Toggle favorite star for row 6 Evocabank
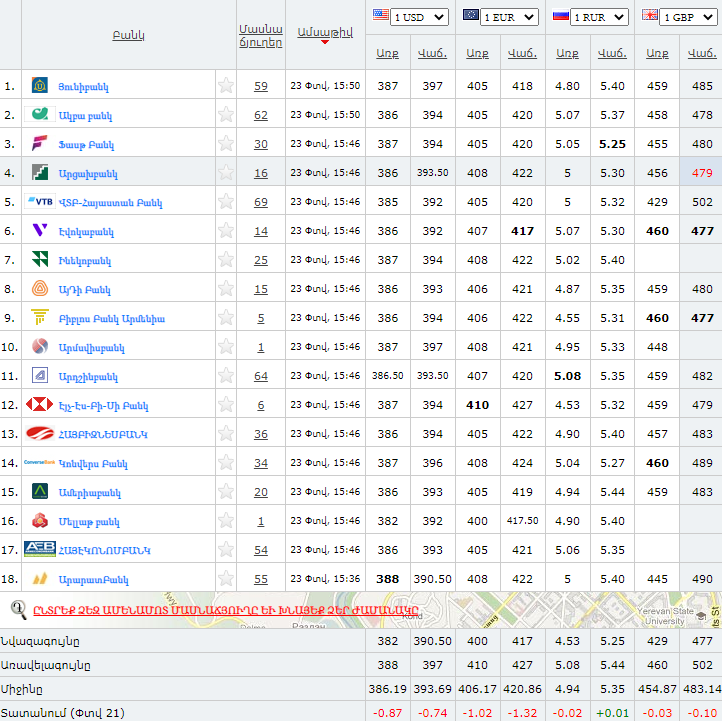 click(x=226, y=230)
